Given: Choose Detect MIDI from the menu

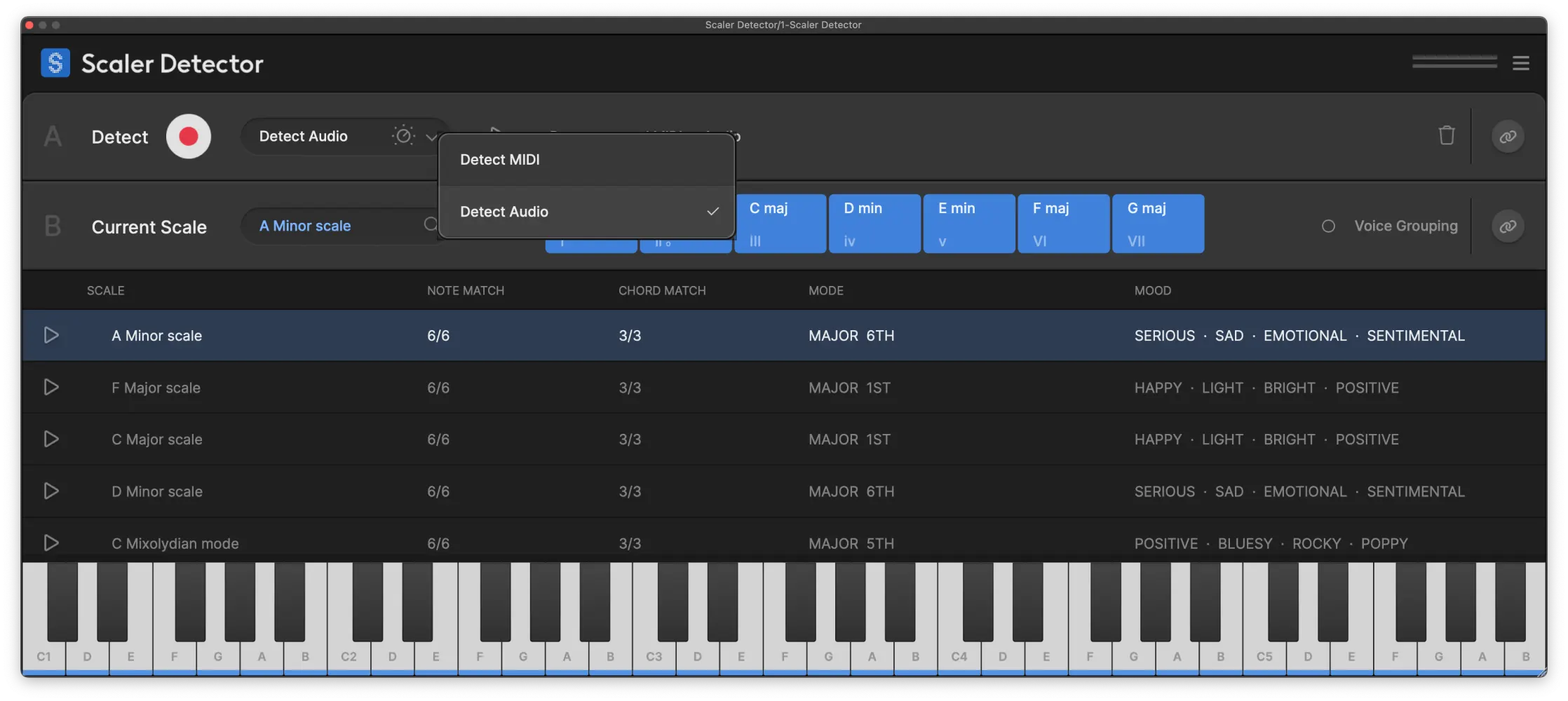Looking at the screenshot, I should [x=499, y=159].
